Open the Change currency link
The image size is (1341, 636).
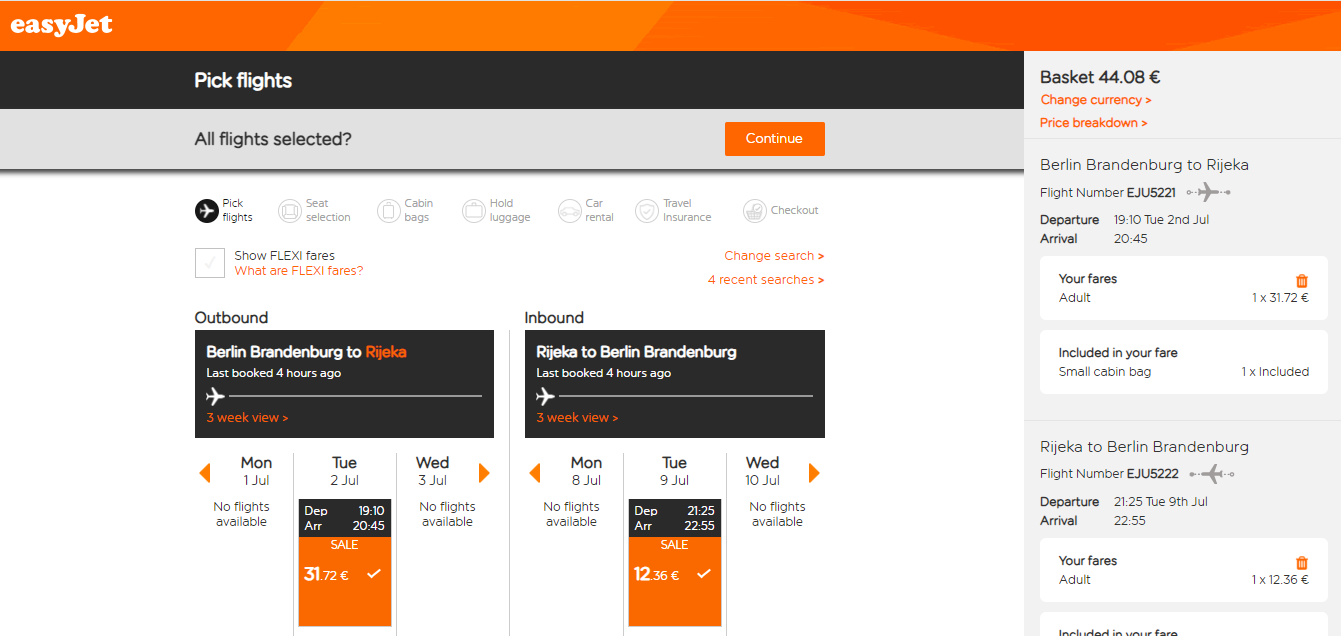tap(1096, 100)
